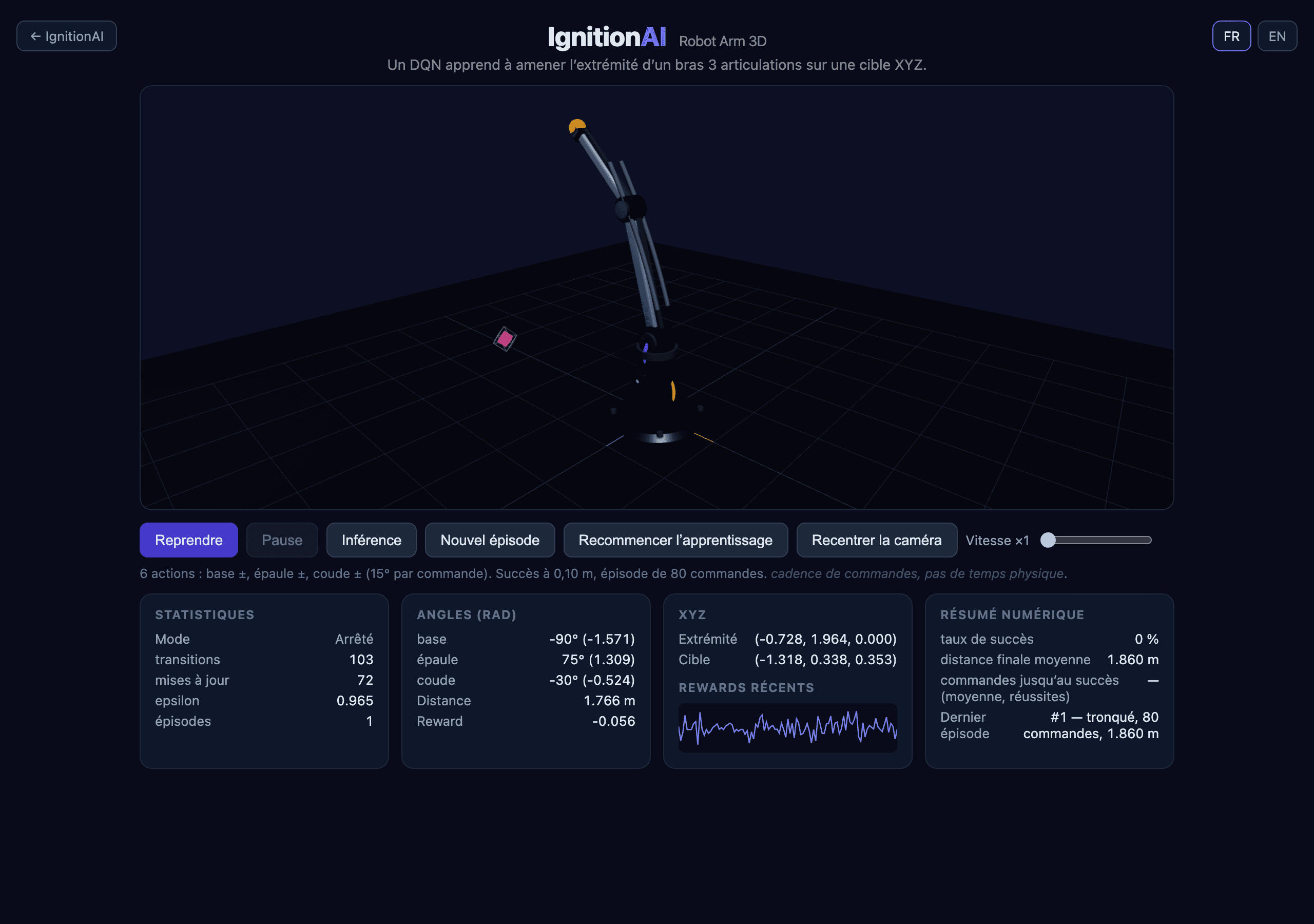
Task: Click Recommencer l'apprentissage
Action: 675,540
